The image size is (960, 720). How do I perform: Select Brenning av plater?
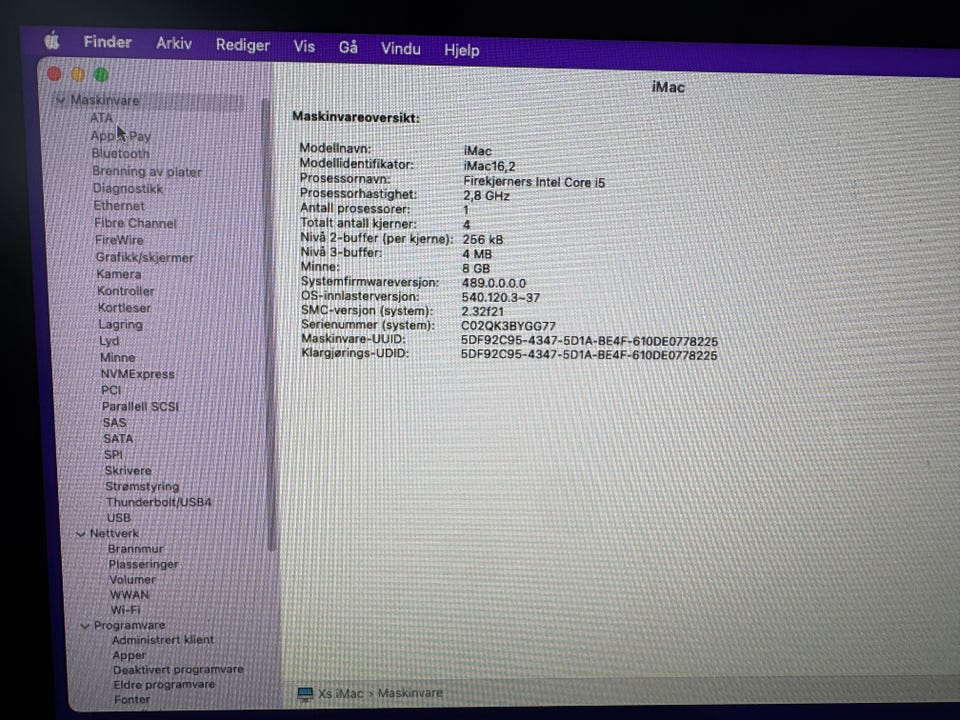(x=147, y=171)
